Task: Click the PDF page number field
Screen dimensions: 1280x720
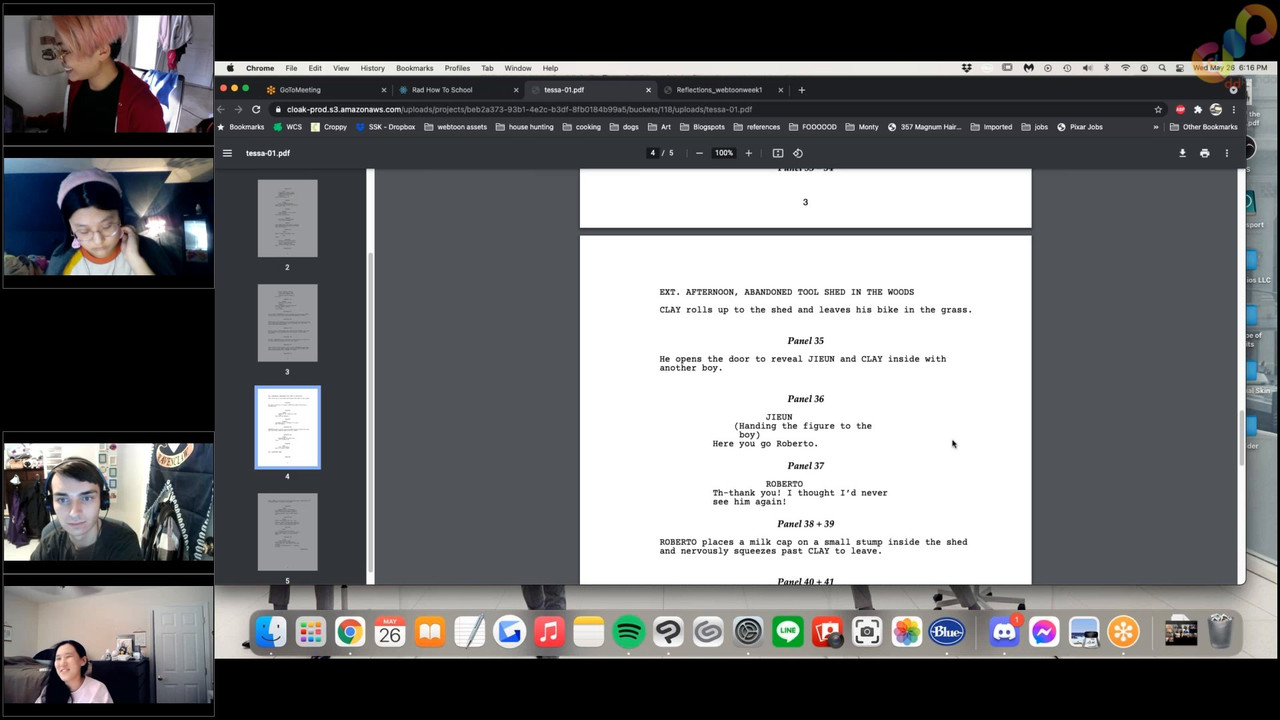Action: pyautogui.click(x=653, y=153)
